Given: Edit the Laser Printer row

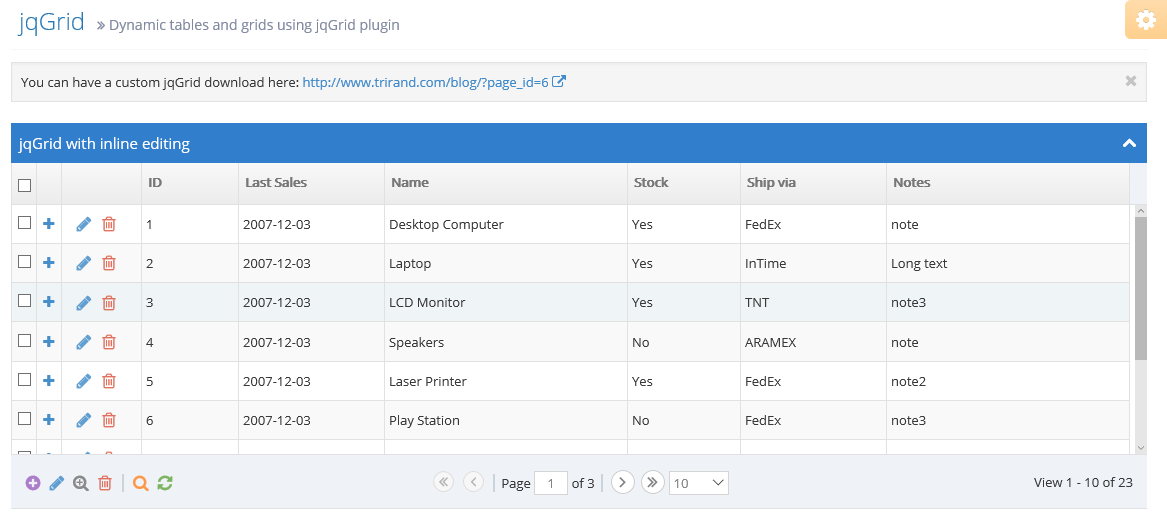Looking at the screenshot, I should coord(84,381).
